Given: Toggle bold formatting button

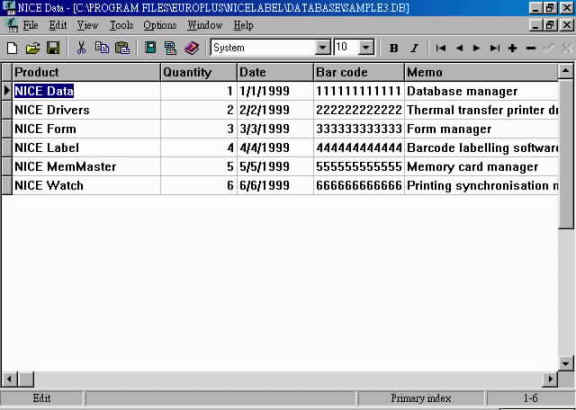Looking at the screenshot, I should [x=394, y=48].
